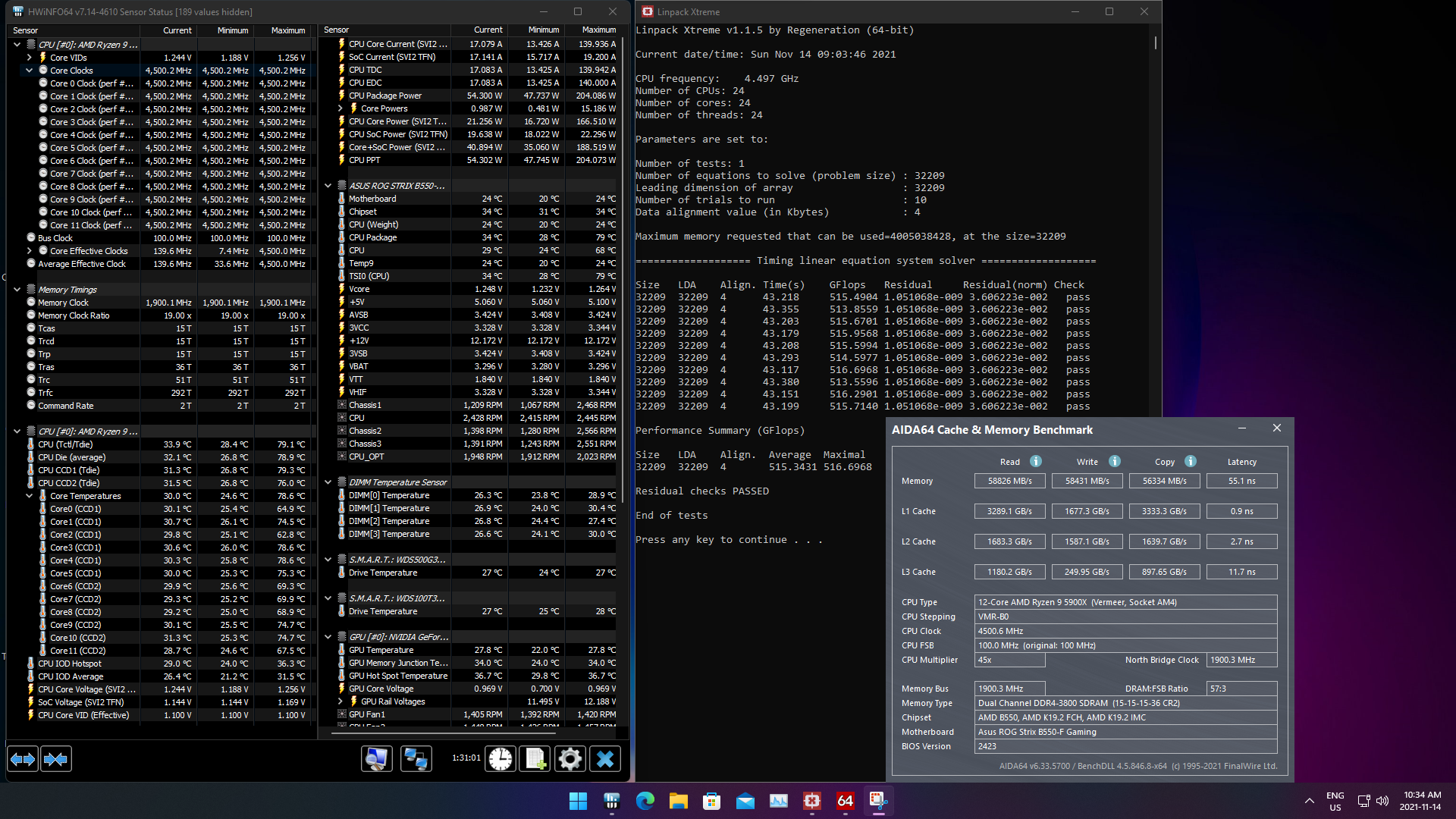The image size is (1456, 819).
Task: Open the Windows Start menu
Action: pos(578,801)
